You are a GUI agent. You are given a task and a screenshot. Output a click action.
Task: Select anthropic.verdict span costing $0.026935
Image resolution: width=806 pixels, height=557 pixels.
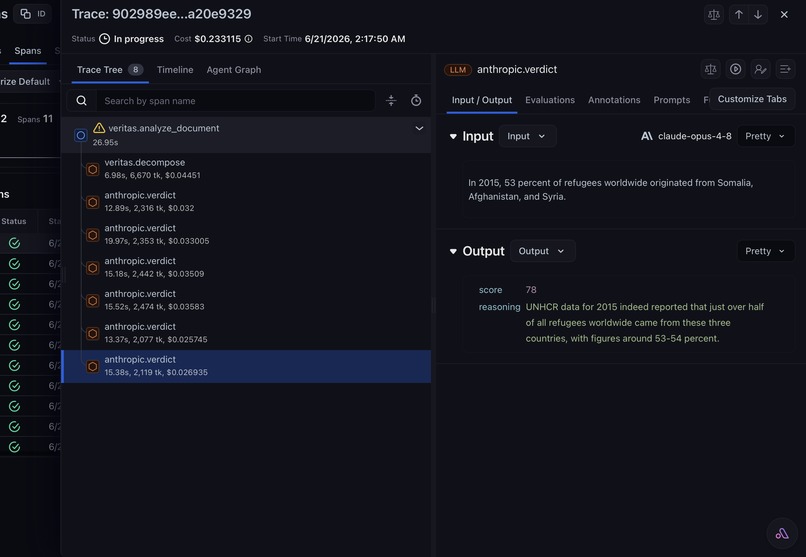click(246, 366)
